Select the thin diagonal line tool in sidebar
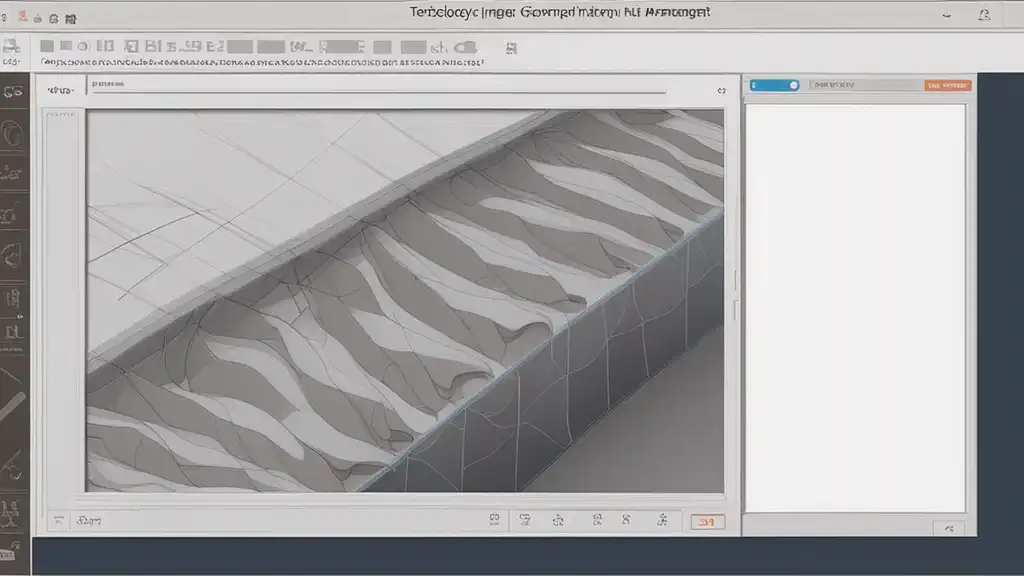This screenshot has height=576, width=1024. coord(13,377)
